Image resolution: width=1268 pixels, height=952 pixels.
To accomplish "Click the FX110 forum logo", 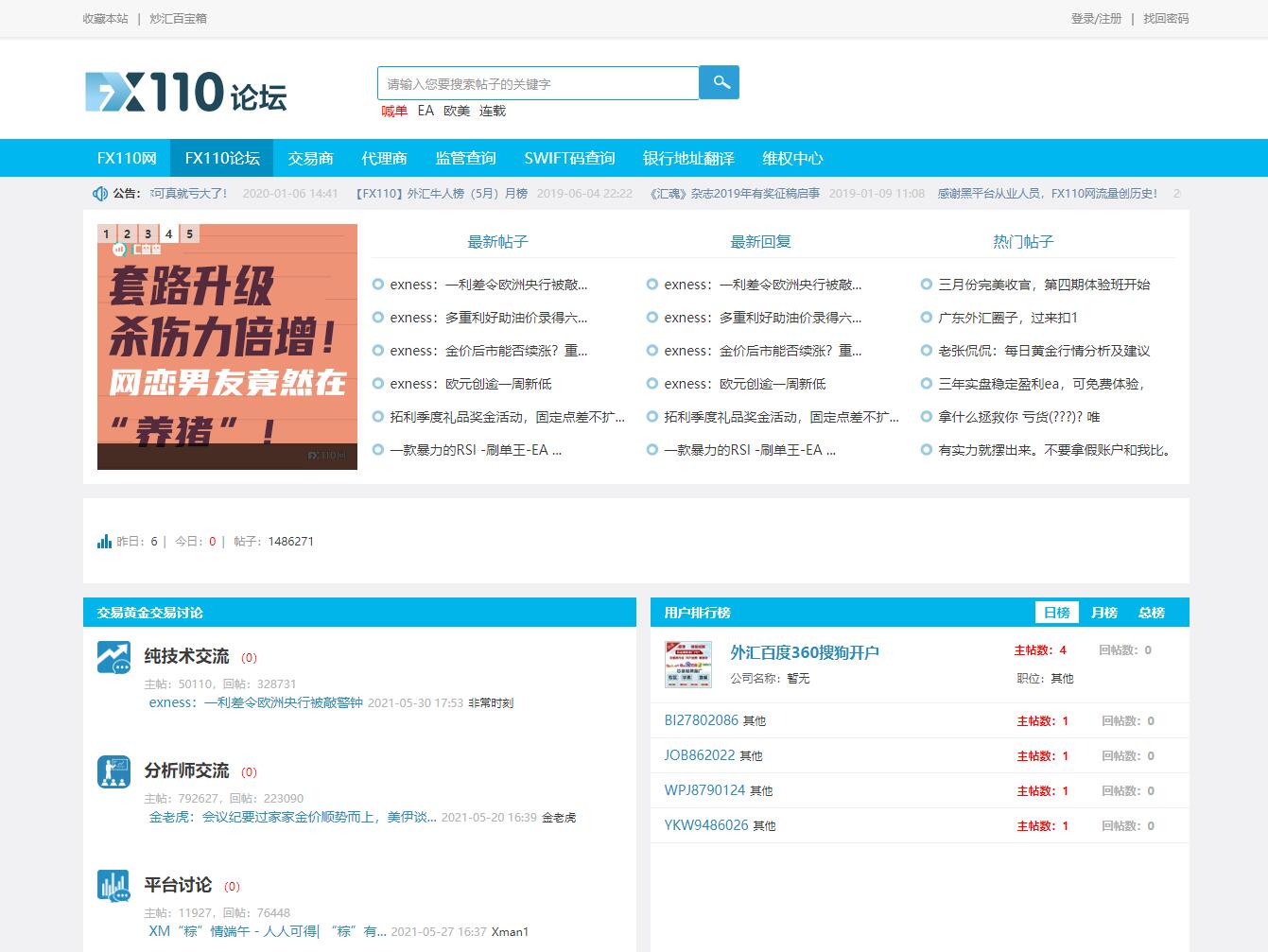I will pos(186,92).
